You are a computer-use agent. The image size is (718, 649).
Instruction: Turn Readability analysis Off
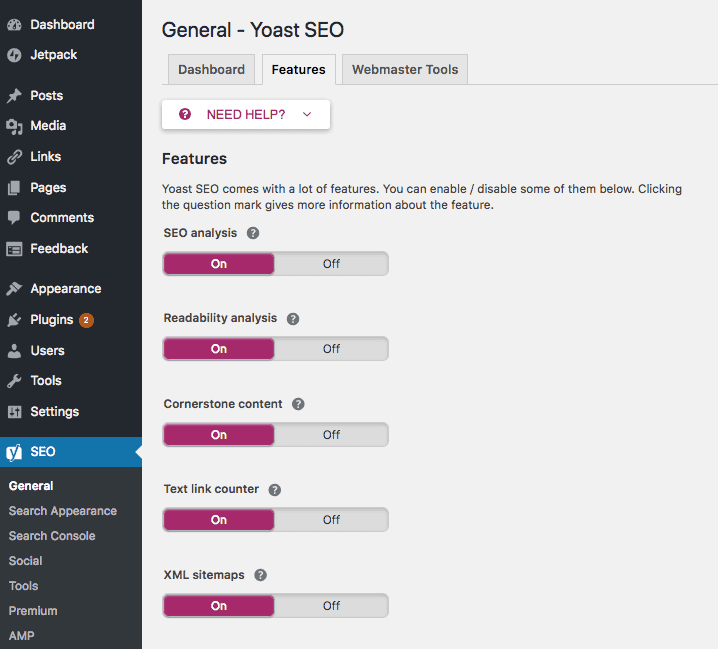[x=331, y=349]
